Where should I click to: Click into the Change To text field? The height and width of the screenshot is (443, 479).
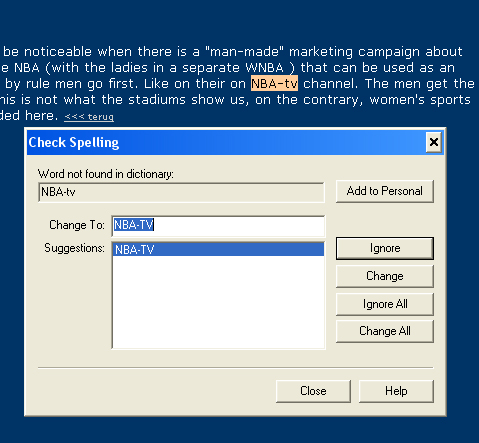(218, 226)
